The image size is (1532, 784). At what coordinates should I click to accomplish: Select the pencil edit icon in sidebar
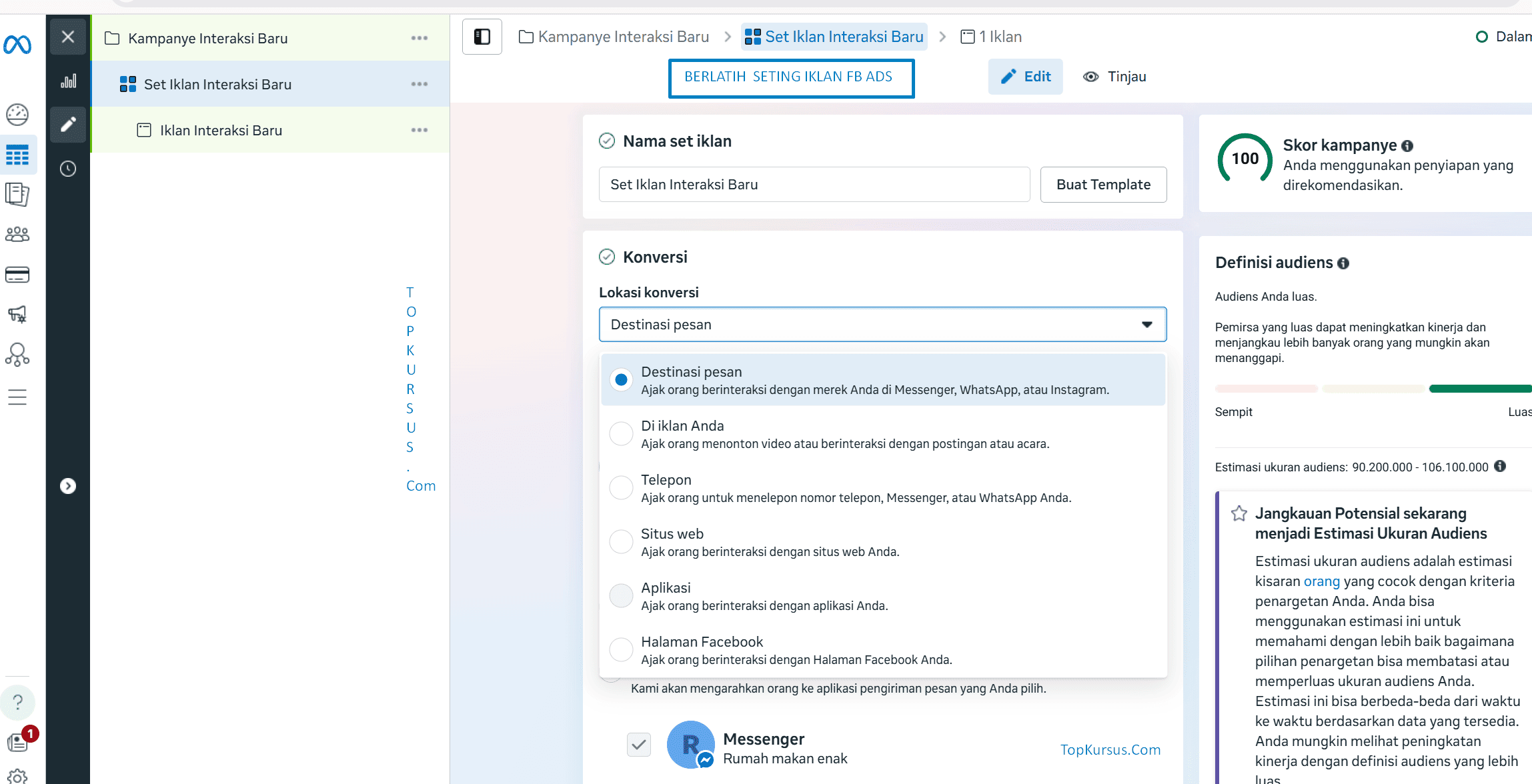pos(68,125)
